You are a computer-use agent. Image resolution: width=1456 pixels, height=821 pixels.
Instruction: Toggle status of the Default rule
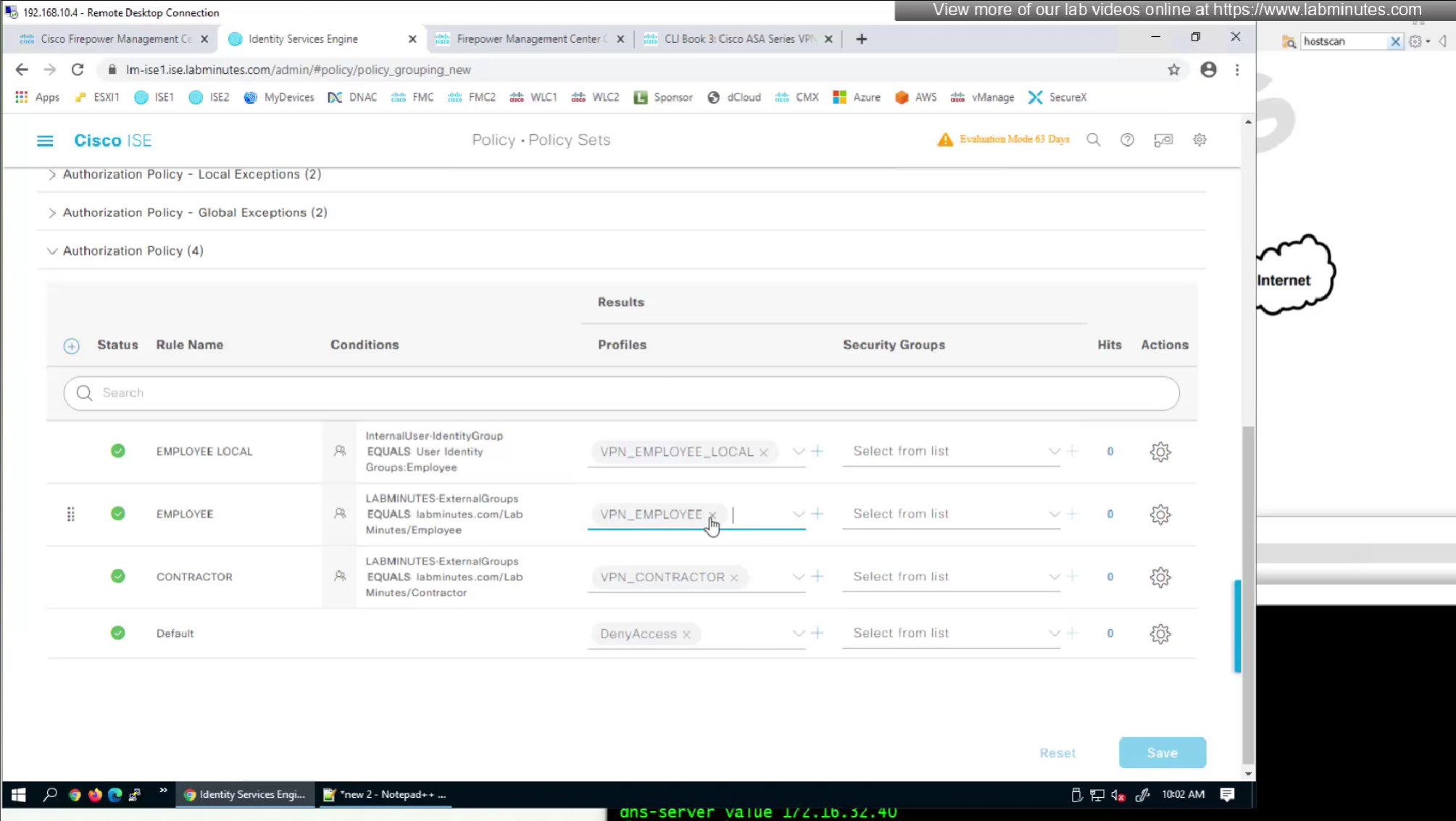[117, 633]
